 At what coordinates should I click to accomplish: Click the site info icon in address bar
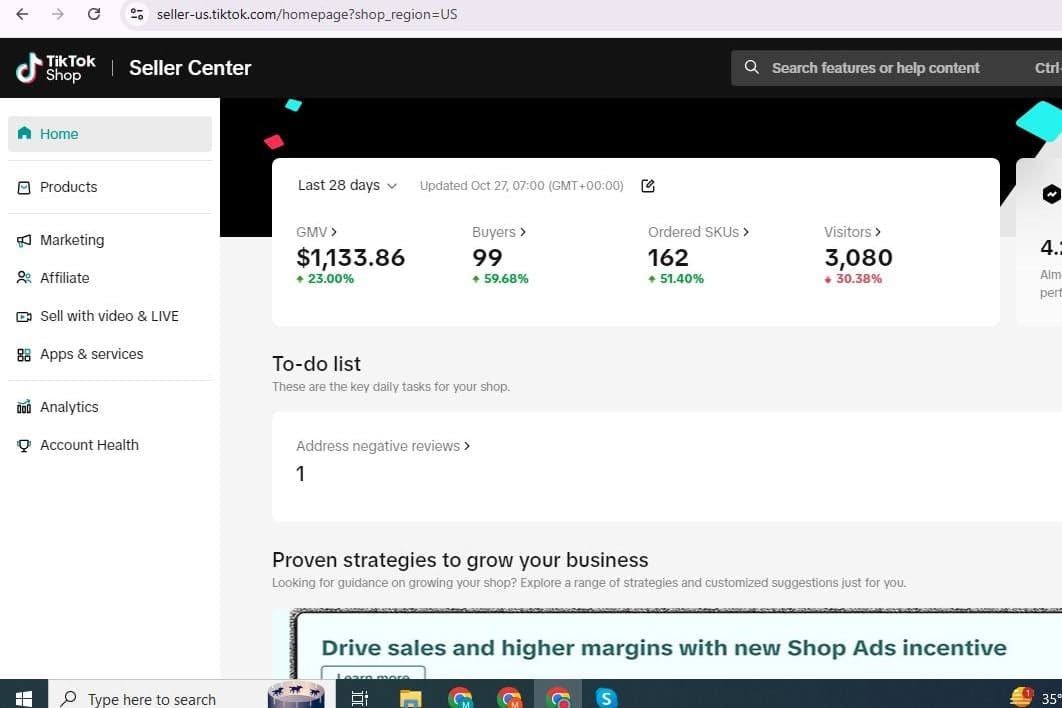pyautogui.click(x=138, y=14)
